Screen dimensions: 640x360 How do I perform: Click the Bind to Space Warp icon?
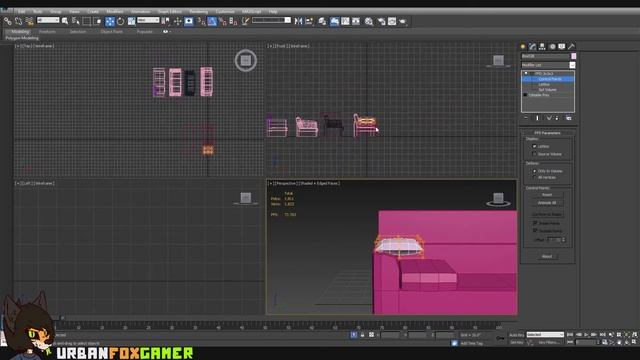[29, 21]
